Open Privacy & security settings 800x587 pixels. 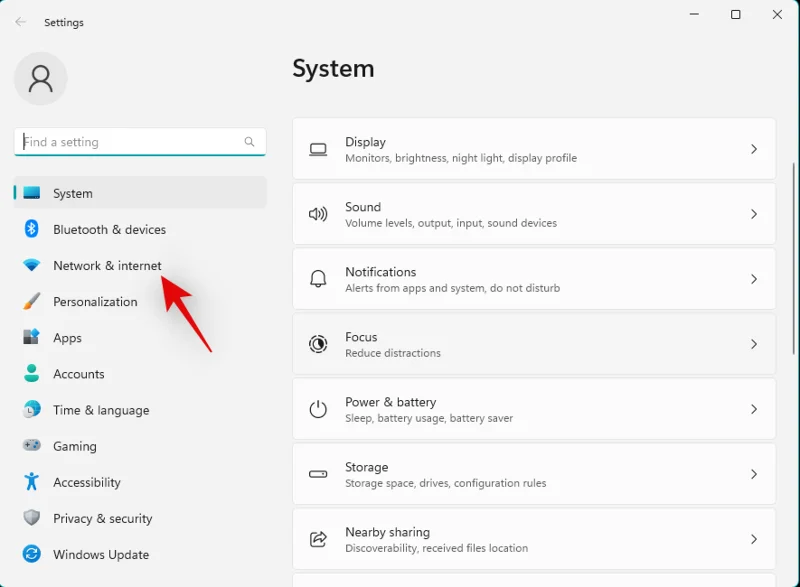tap(102, 518)
